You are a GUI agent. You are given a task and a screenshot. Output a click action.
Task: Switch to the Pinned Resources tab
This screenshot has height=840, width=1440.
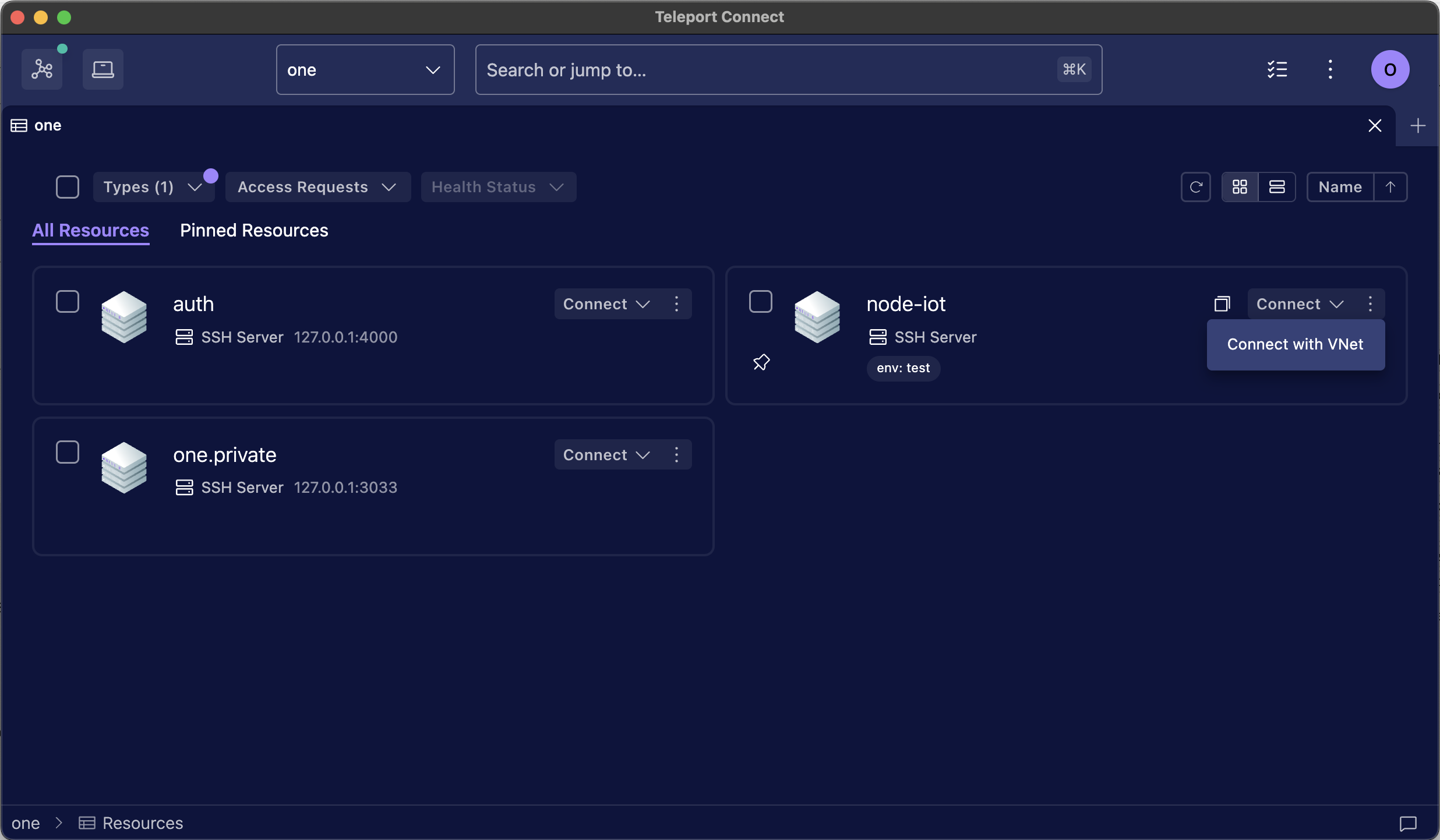(253, 230)
